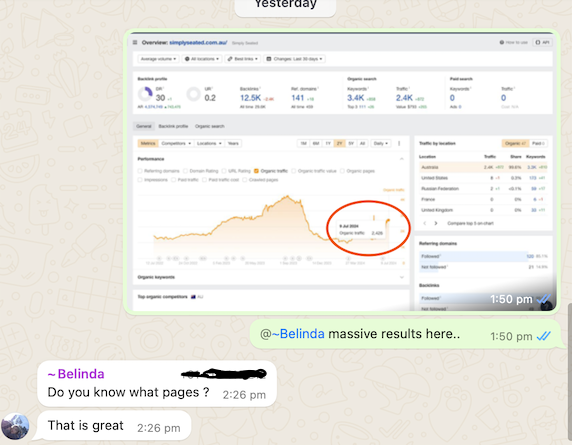Open Belinda's profile picture avatar
This screenshot has width=572, height=445.
tap(15, 426)
